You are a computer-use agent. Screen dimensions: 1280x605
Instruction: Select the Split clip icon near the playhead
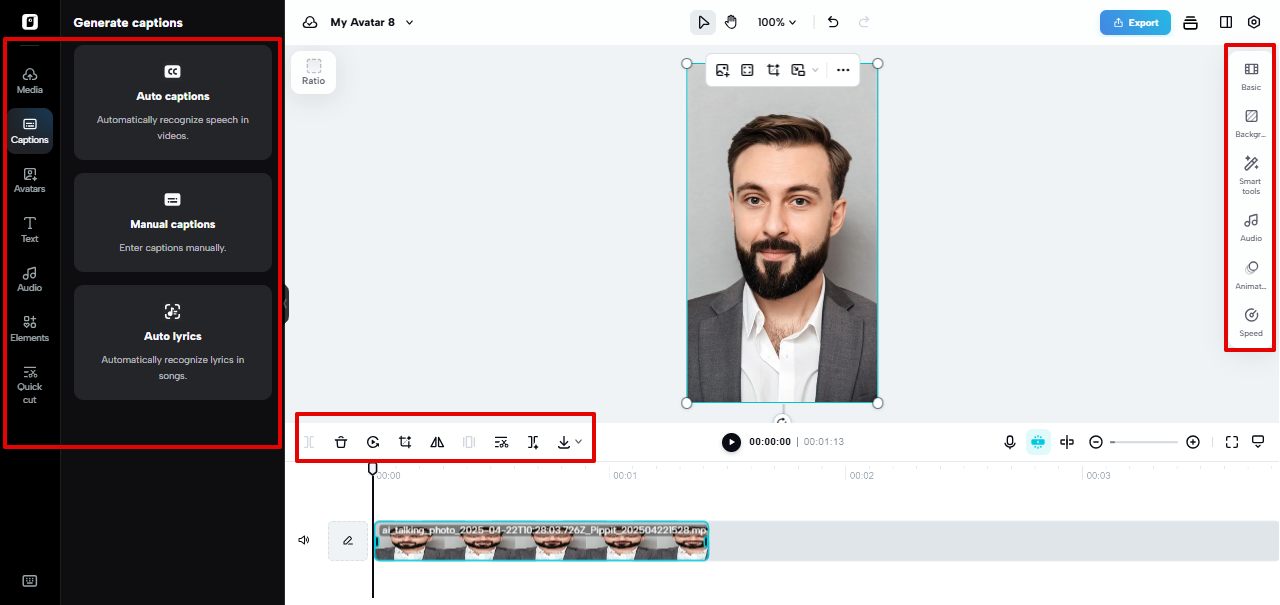pos(533,441)
